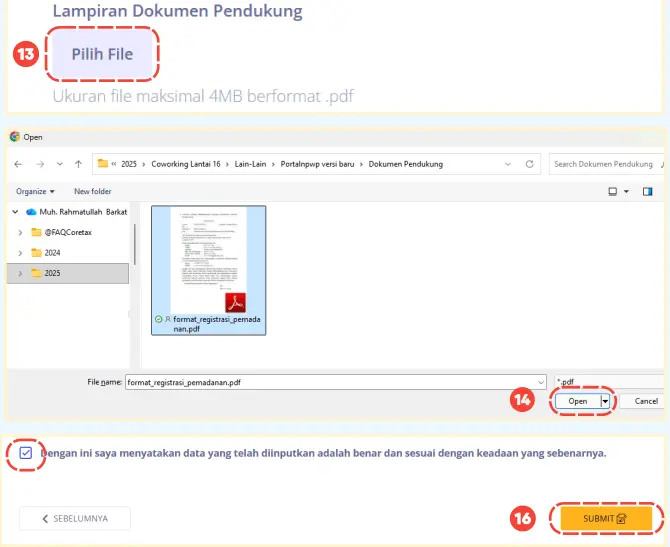Screen dimensions: 670x547
Task: Expand the 2024 folder
Action: coord(20,253)
